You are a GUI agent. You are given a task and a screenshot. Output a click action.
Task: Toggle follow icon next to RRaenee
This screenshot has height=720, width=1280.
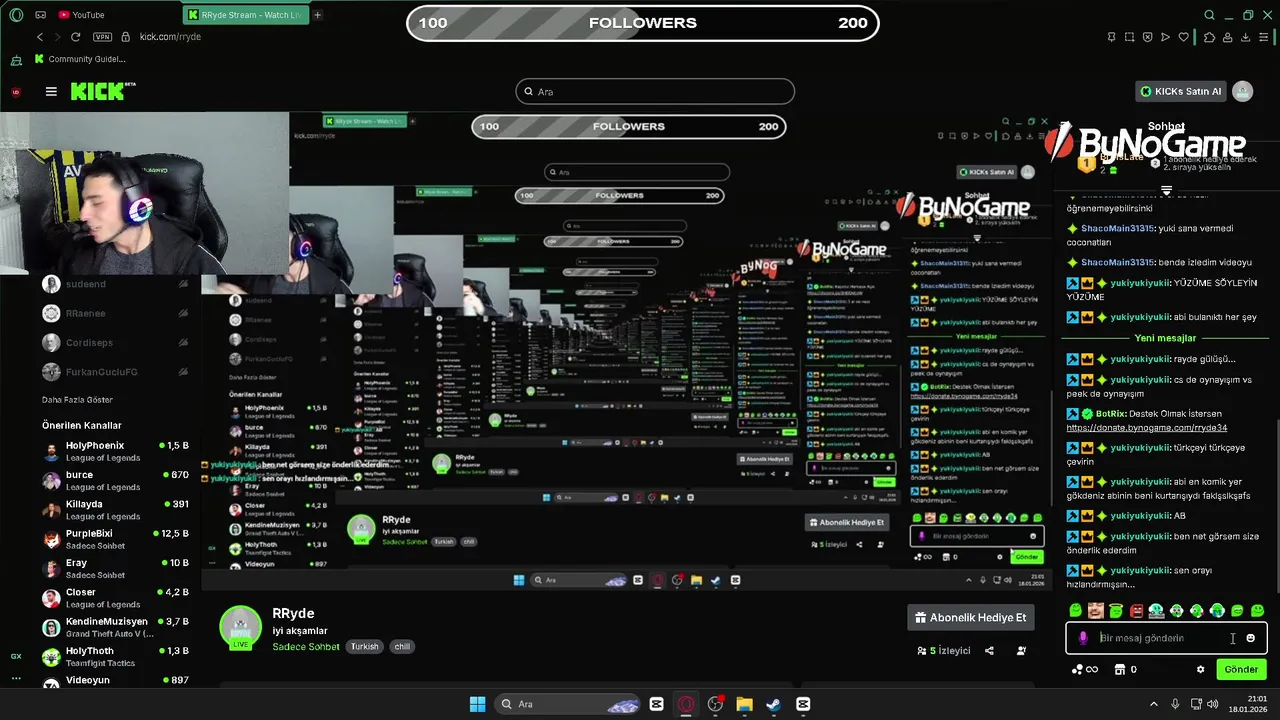[183, 313]
